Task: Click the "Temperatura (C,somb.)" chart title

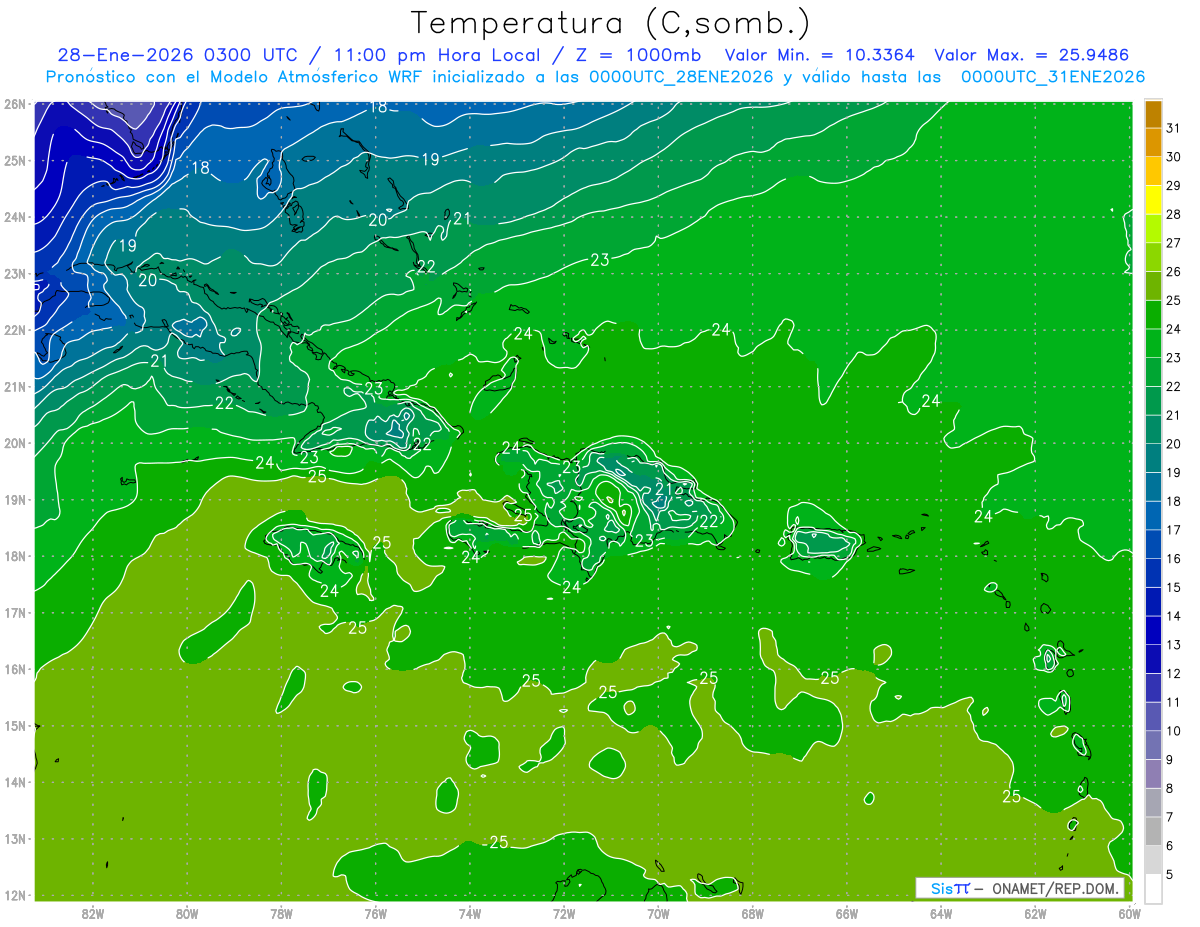Action: [611, 23]
